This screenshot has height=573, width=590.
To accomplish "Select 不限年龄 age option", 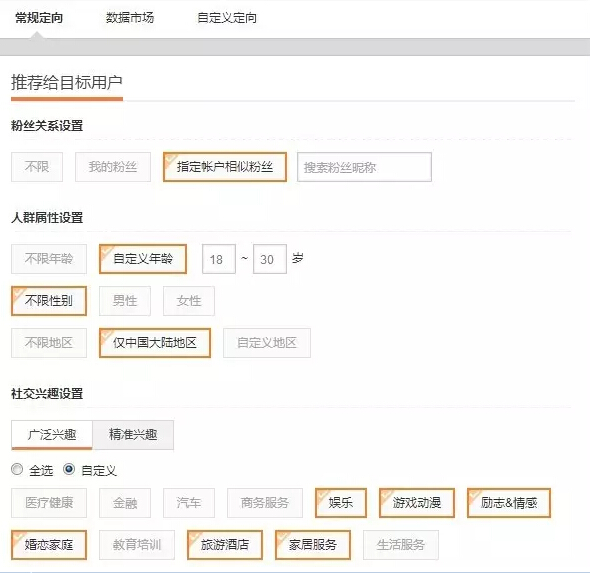I will (x=49, y=259).
